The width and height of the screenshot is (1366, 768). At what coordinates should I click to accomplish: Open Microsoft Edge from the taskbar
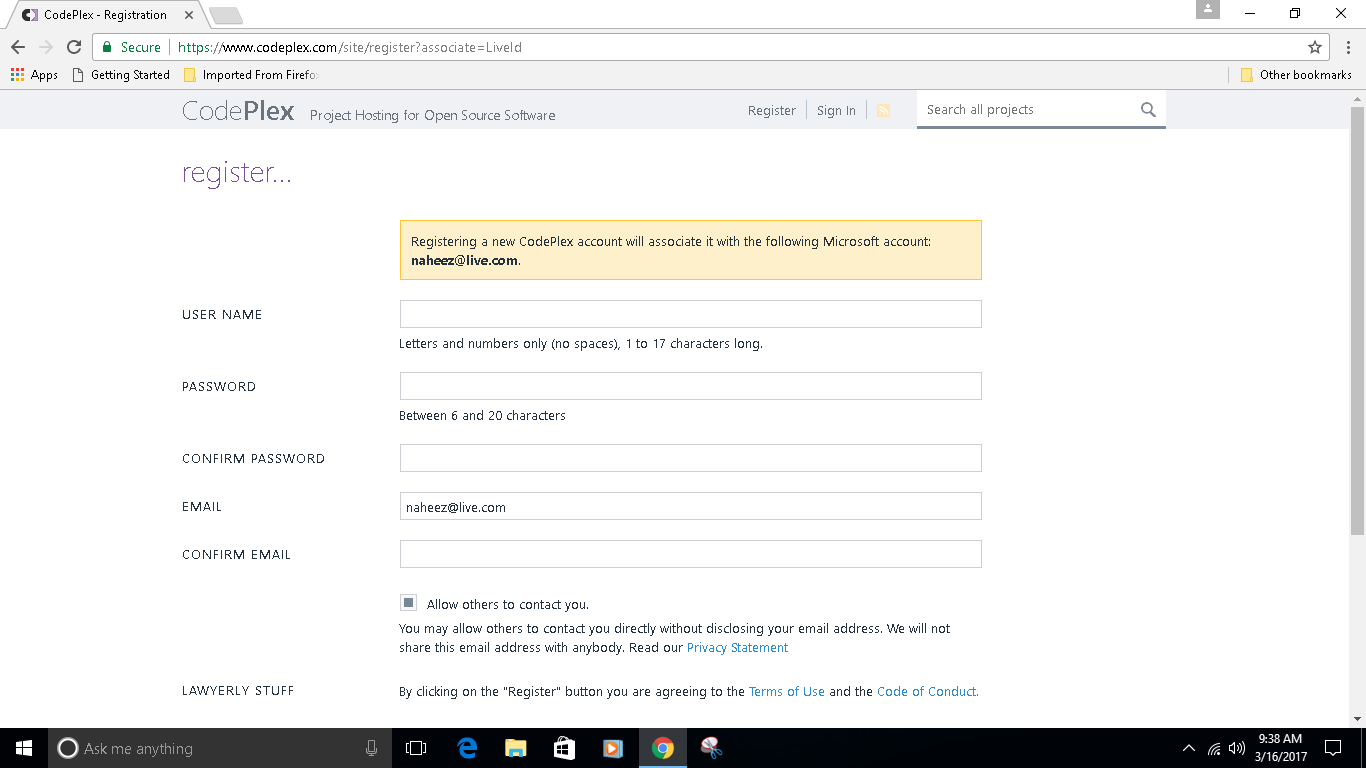tap(466, 748)
